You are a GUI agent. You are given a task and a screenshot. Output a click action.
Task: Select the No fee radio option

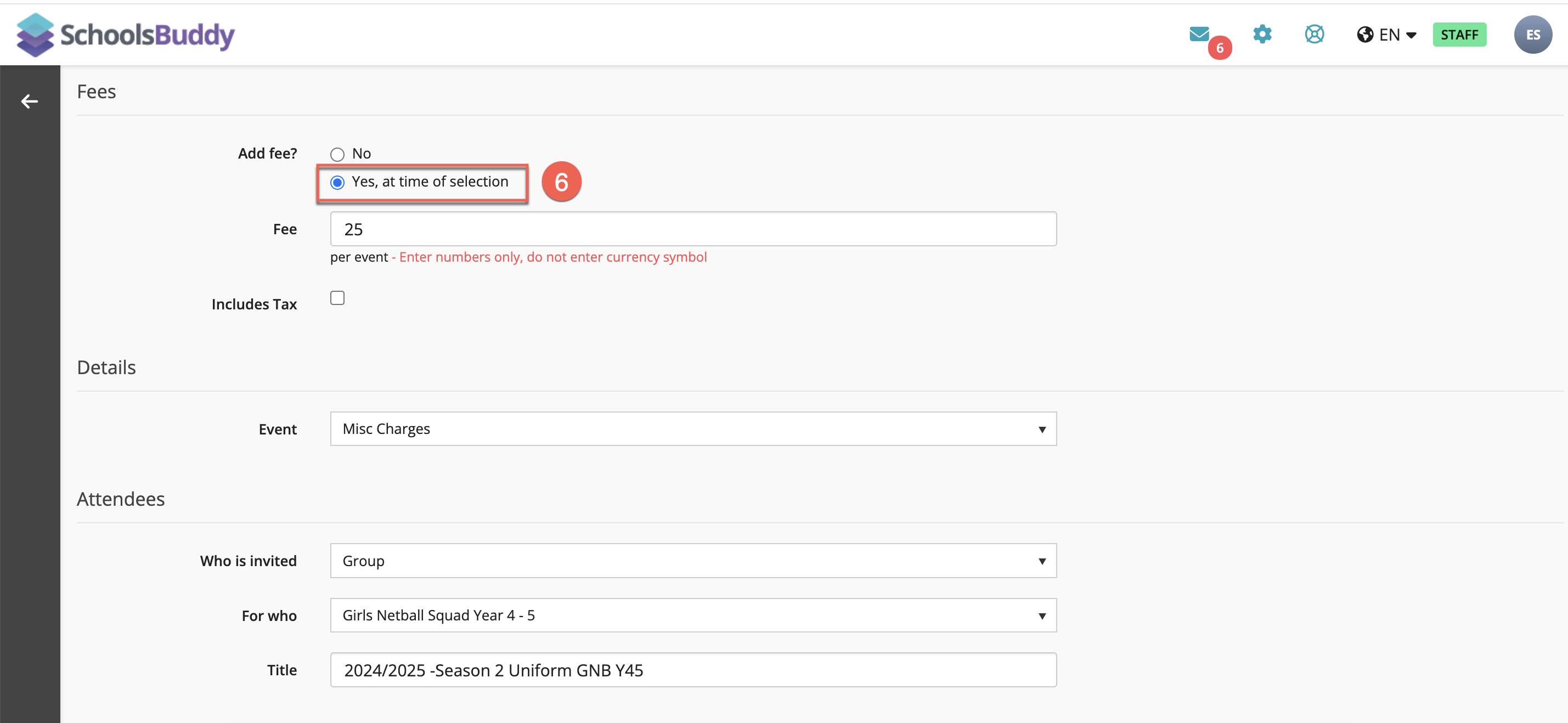(337, 155)
